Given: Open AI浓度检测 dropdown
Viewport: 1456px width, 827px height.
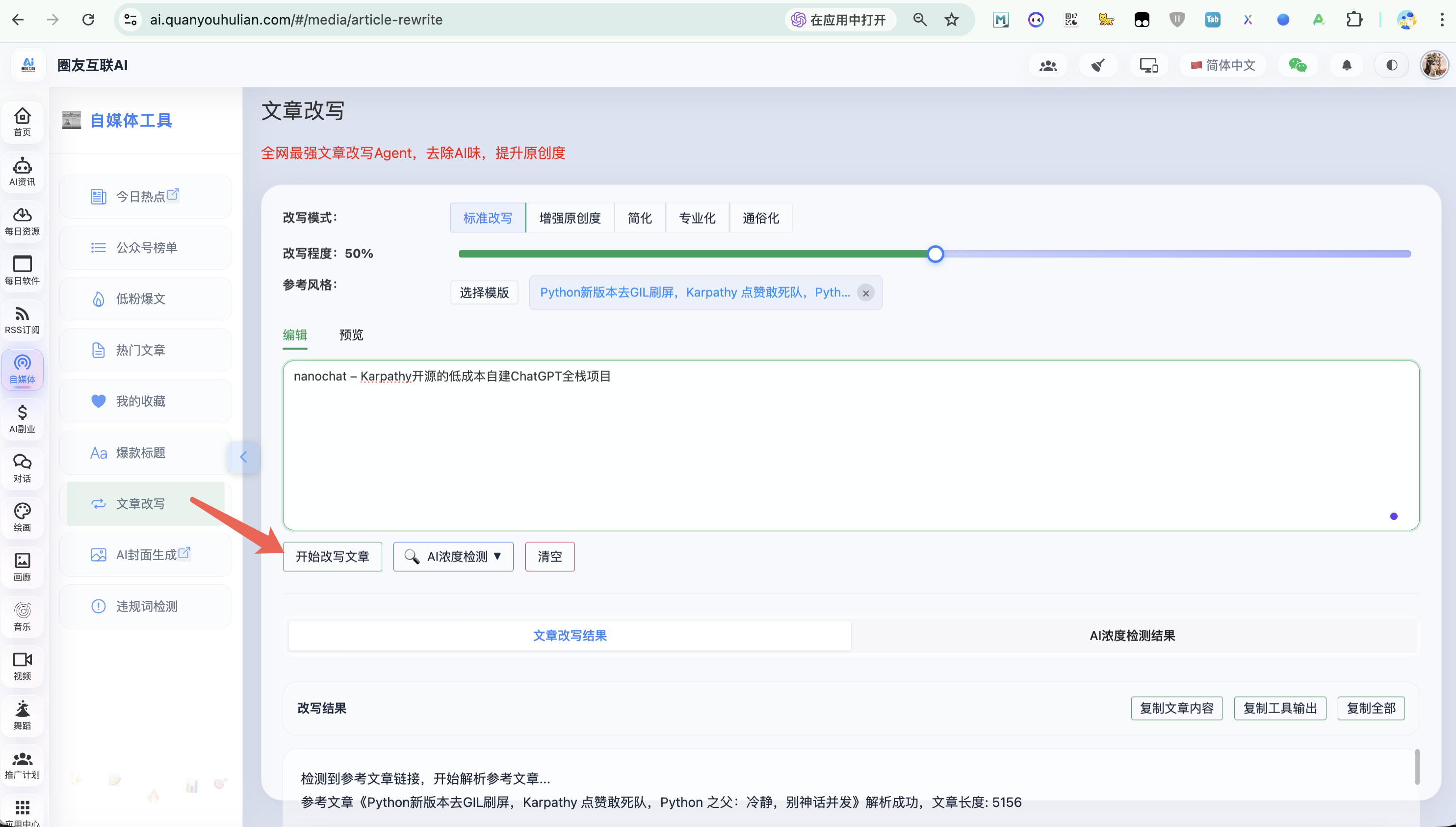Looking at the screenshot, I should tap(453, 557).
